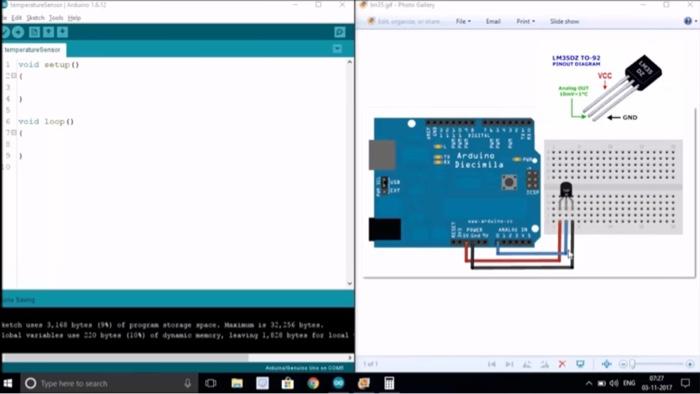Open the Help menu in Arduino
Image resolution: width=700 pixels, height=394 pixels.
click(x=74, y=18)
